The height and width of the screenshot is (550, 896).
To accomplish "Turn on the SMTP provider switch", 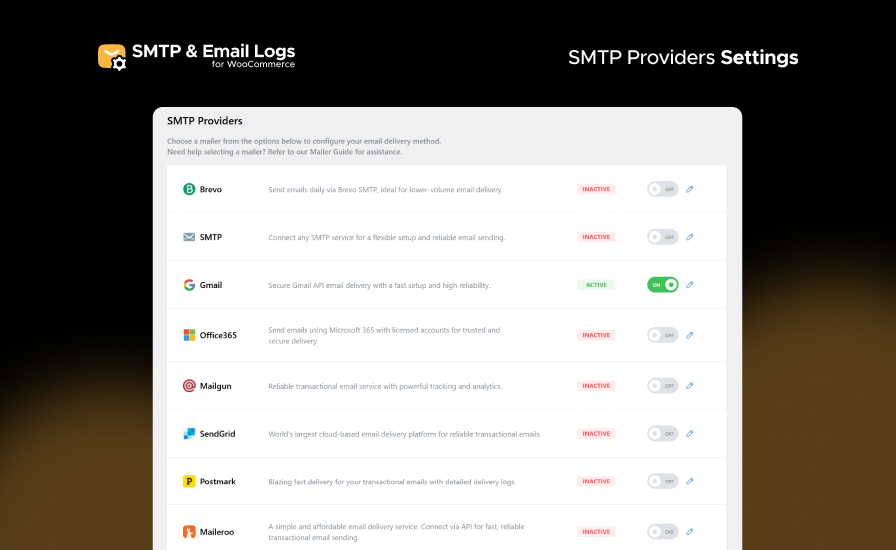I will (x=663, y=237).
